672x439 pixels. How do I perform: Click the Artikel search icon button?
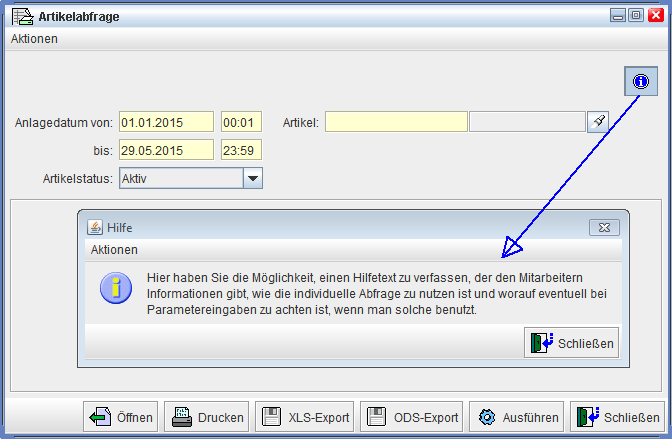(598, 122)
